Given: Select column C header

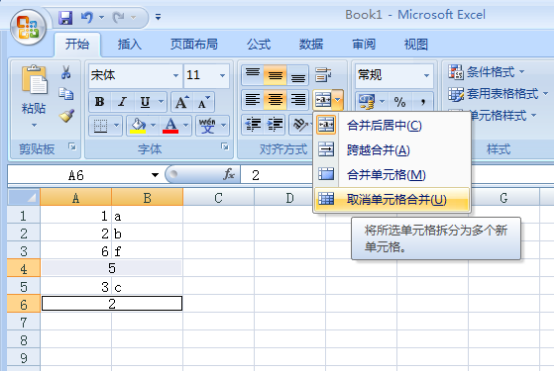Looking at the screenshot, I should pyautogui.click(x=218, y=198).
